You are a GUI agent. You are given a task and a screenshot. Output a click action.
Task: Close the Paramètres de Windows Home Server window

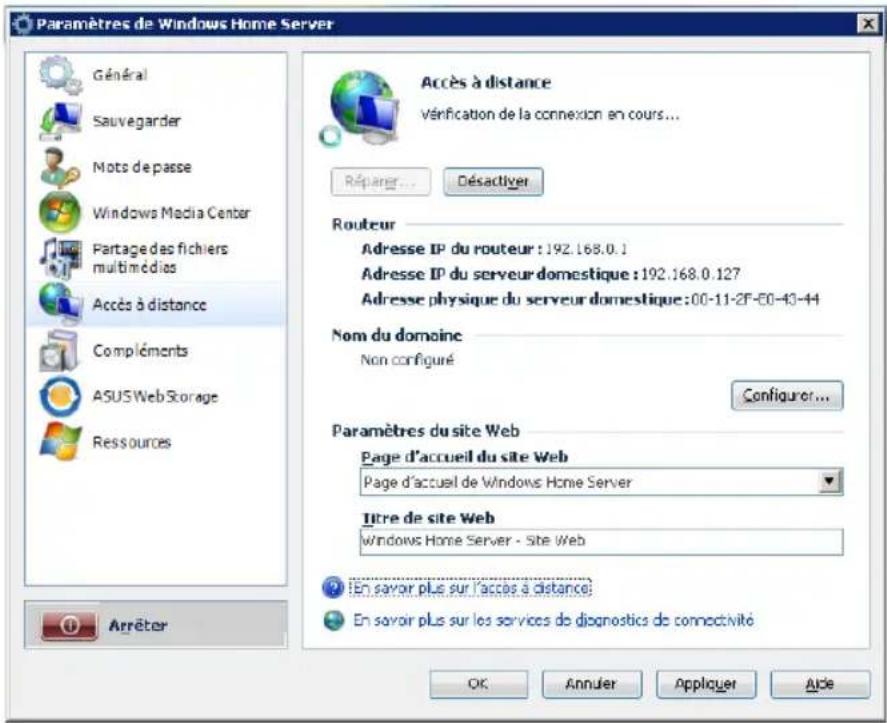(868, 23)
